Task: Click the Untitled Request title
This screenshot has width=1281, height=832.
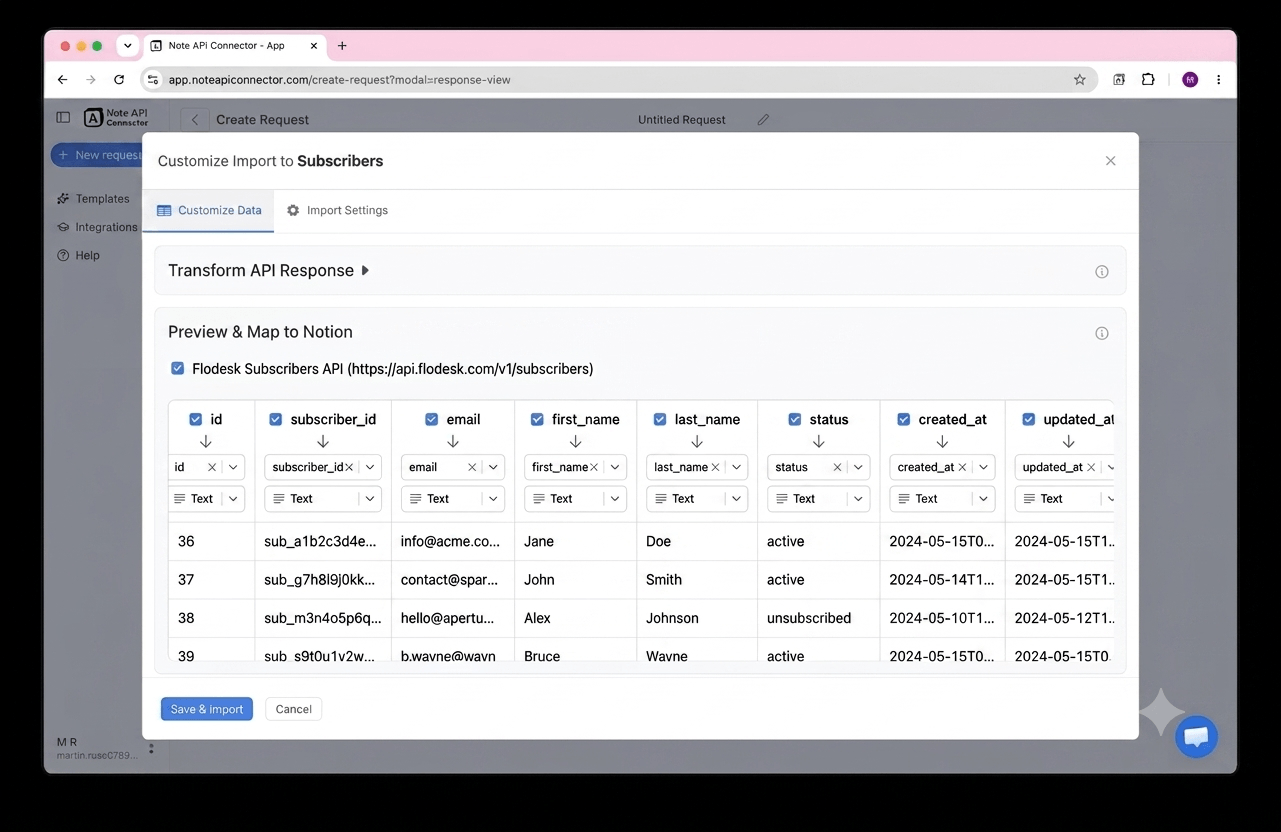Action: (x=682, y=120)
